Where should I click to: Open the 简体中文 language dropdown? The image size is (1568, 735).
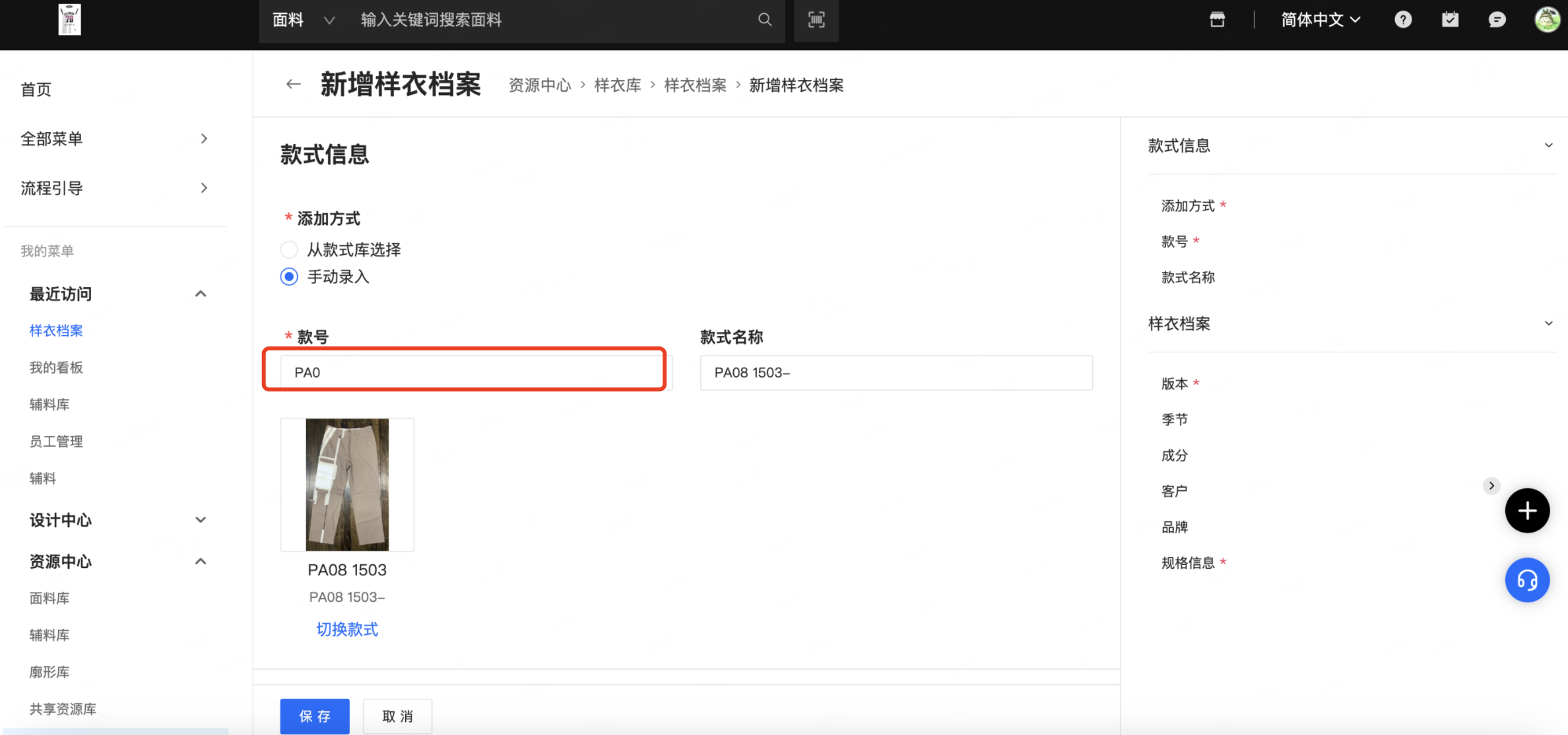[x=1320, y=20]
